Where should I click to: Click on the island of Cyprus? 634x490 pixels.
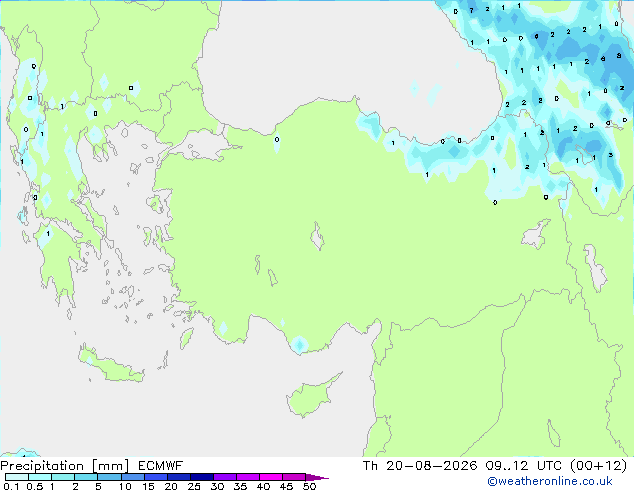(x=311, y=396)
